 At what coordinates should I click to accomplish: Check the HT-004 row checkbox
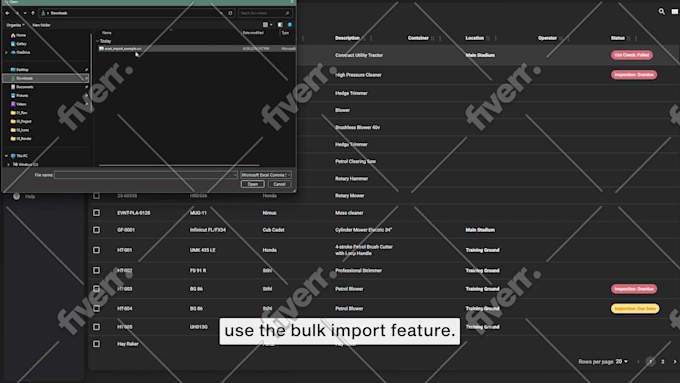tap(96, 308)
